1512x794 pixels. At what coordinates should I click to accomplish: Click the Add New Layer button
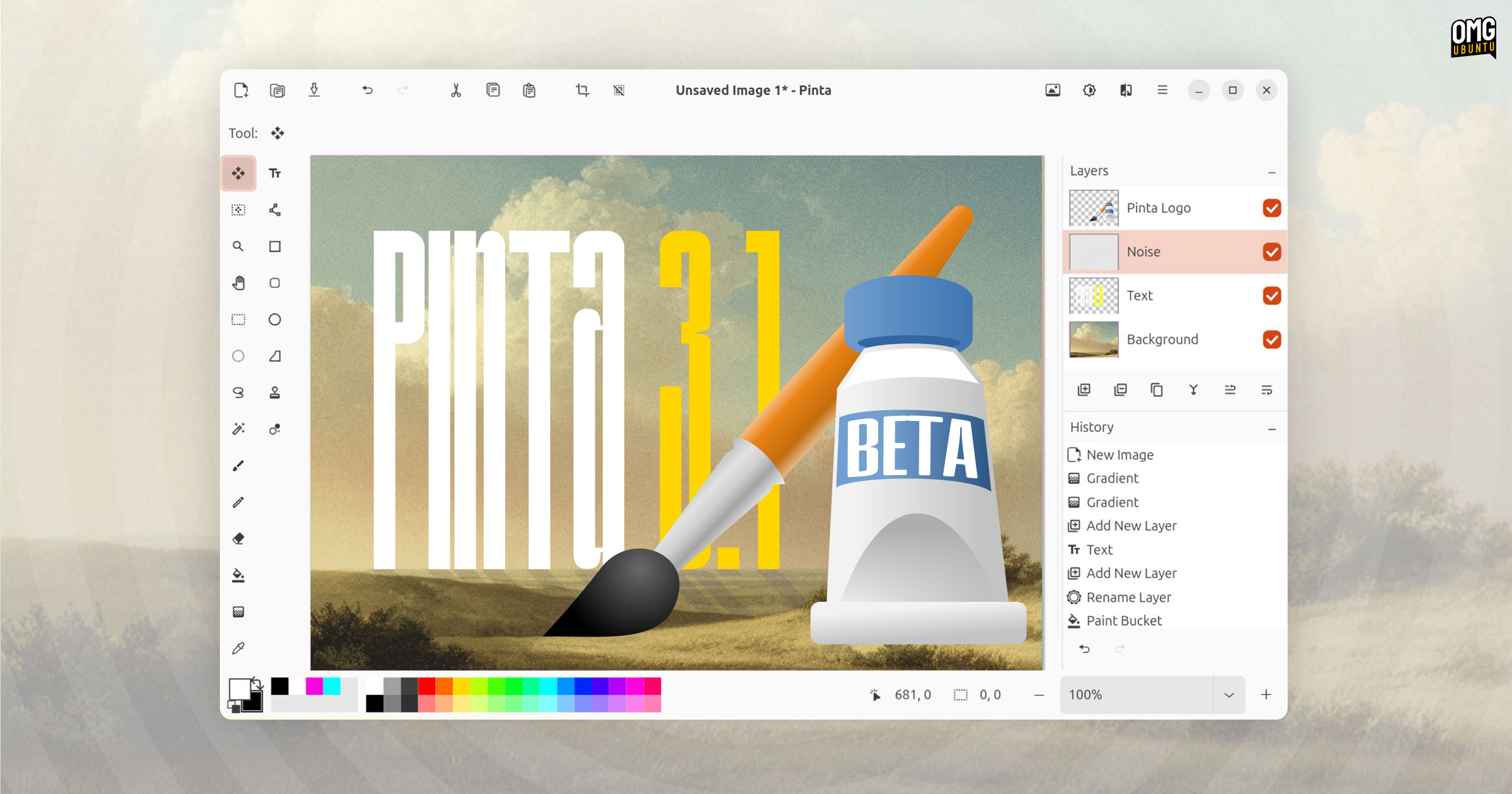click(x=1084, y=390)
